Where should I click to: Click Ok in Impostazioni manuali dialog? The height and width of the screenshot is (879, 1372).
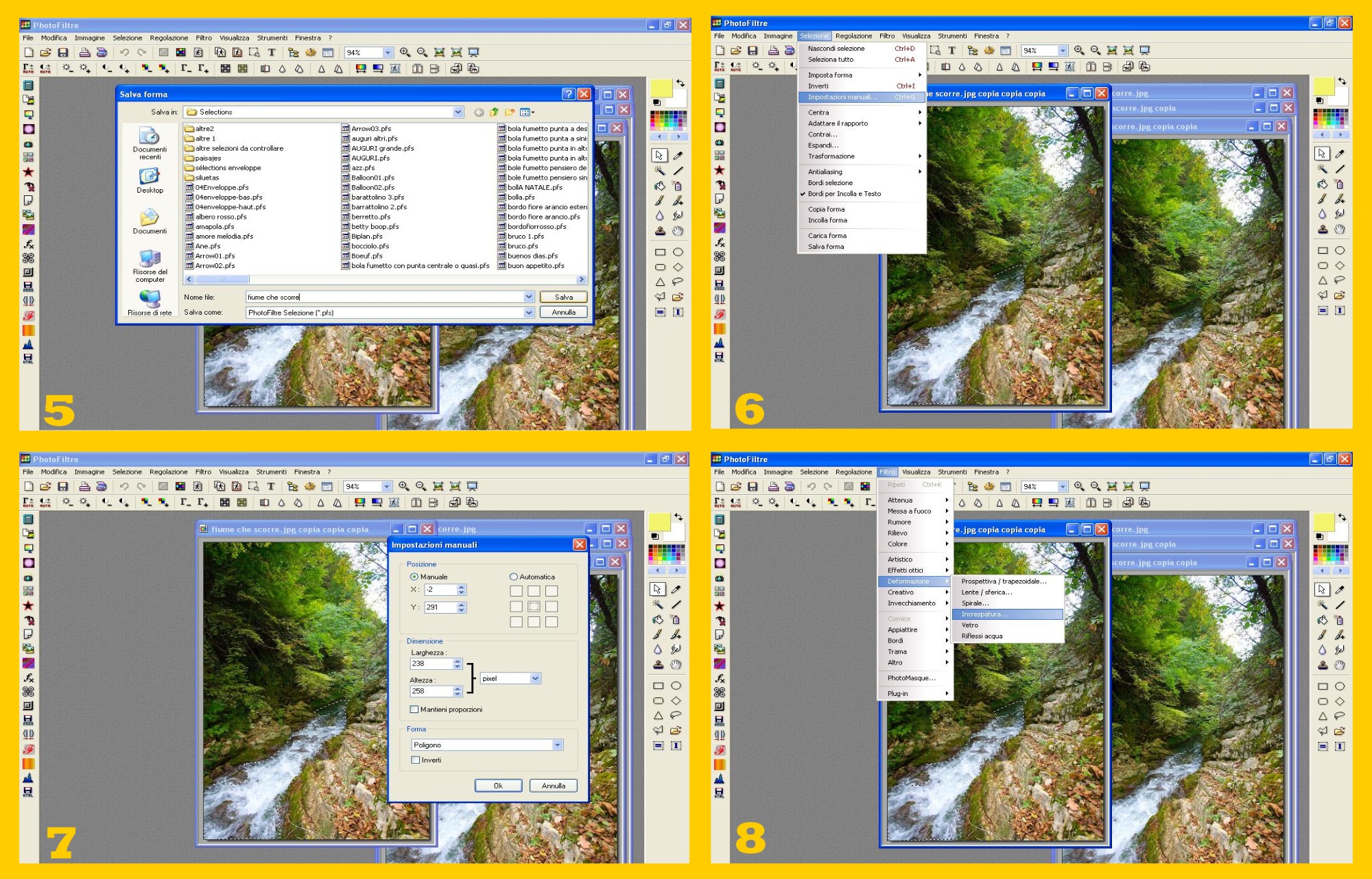point(498,786)
